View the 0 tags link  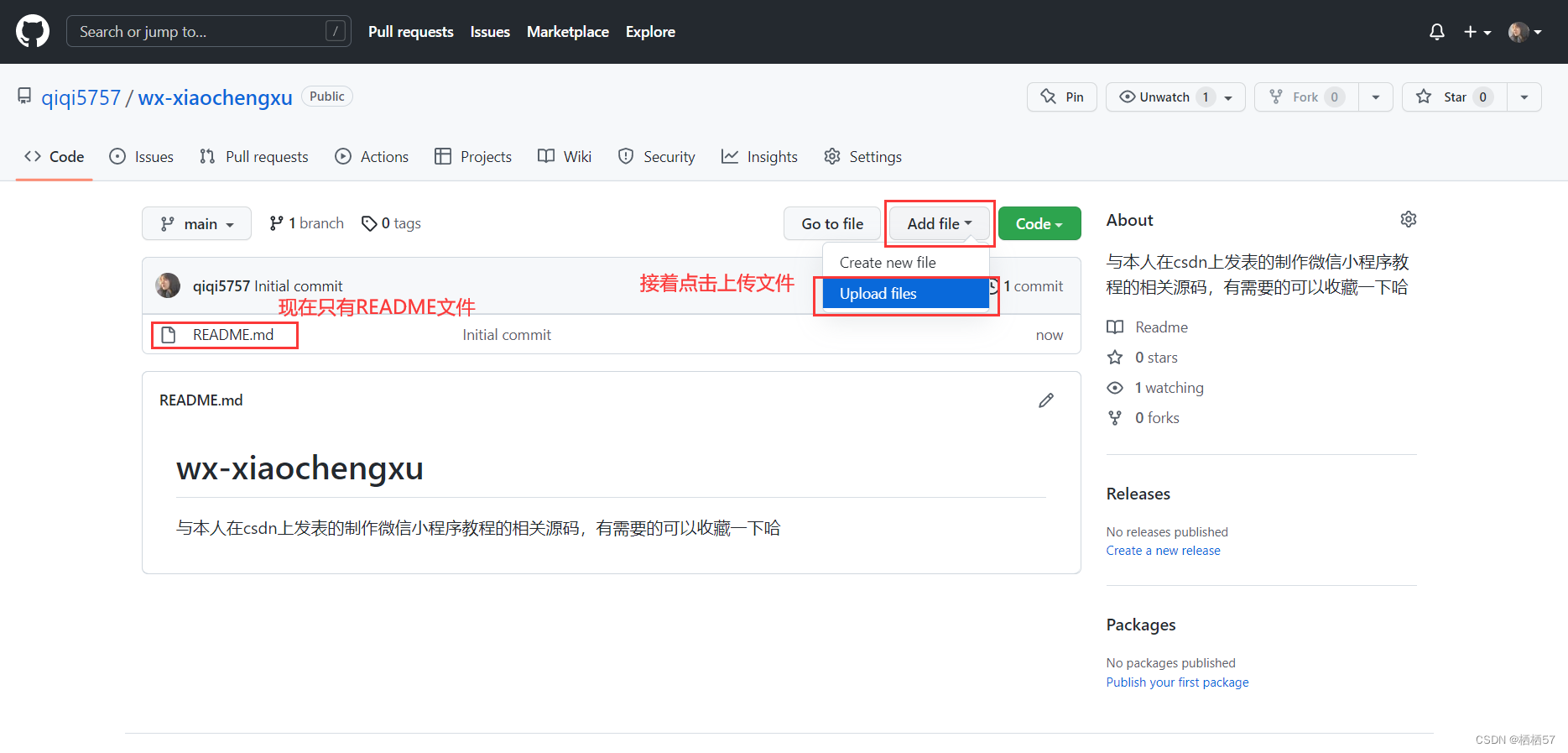point(391,223)
